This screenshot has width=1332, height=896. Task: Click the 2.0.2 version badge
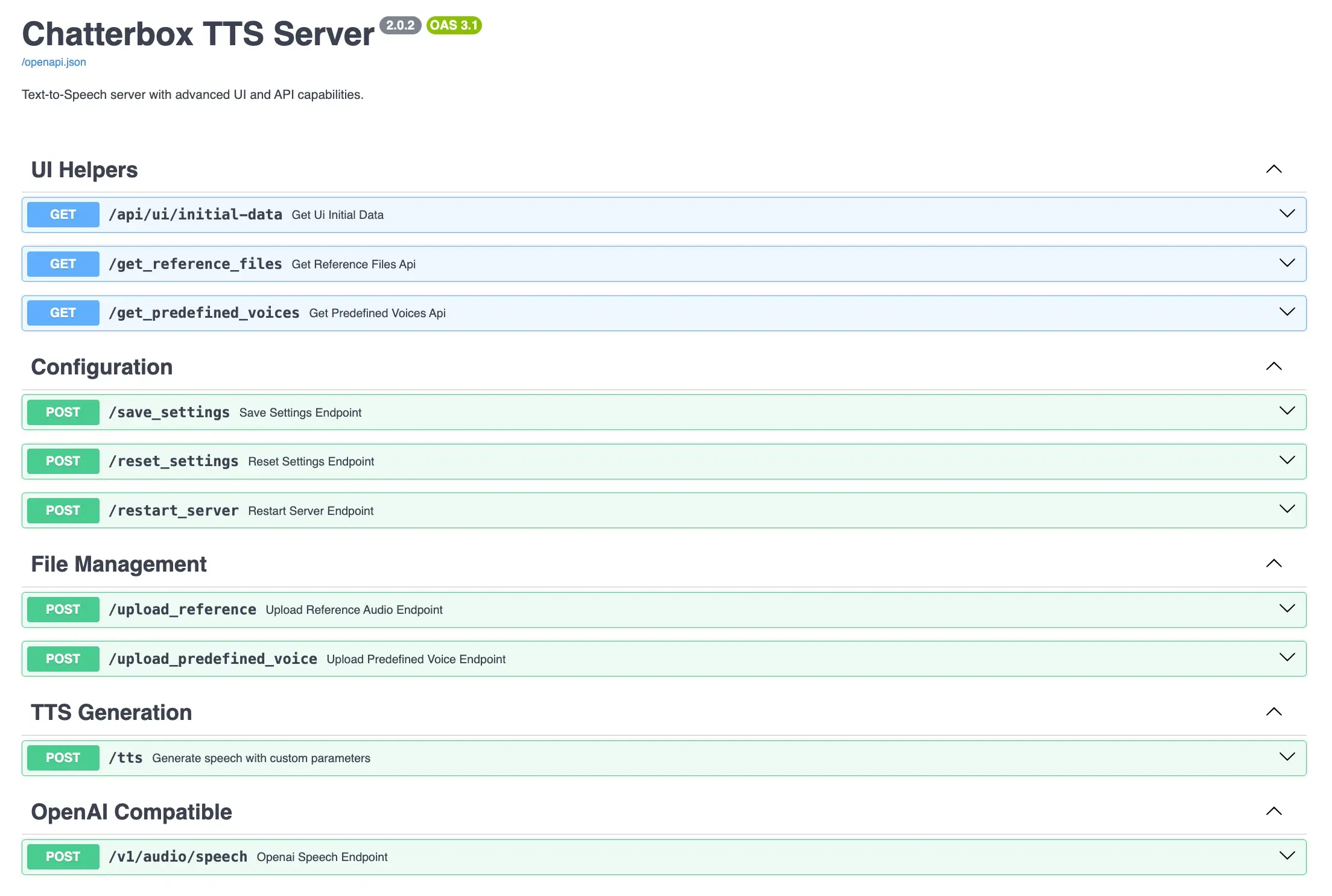(400, 25)
